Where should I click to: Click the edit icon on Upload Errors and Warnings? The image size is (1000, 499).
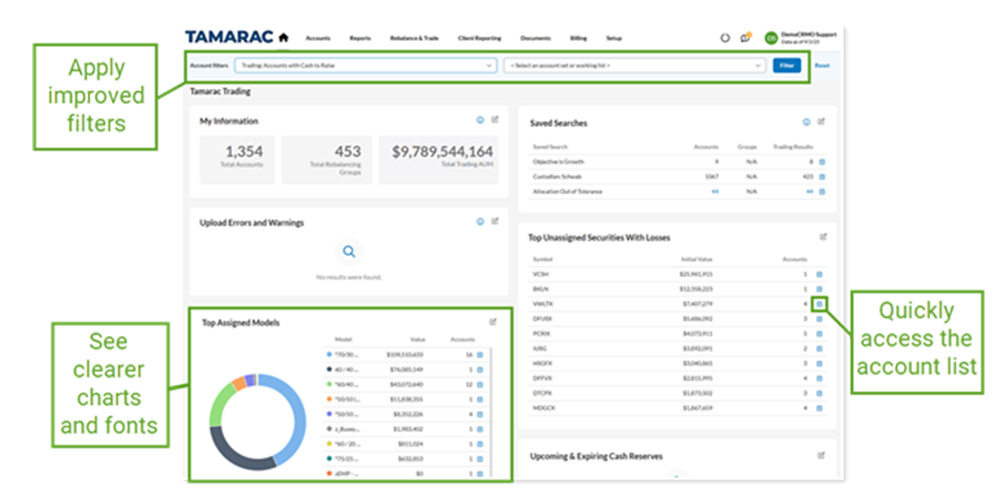[495, 221]
